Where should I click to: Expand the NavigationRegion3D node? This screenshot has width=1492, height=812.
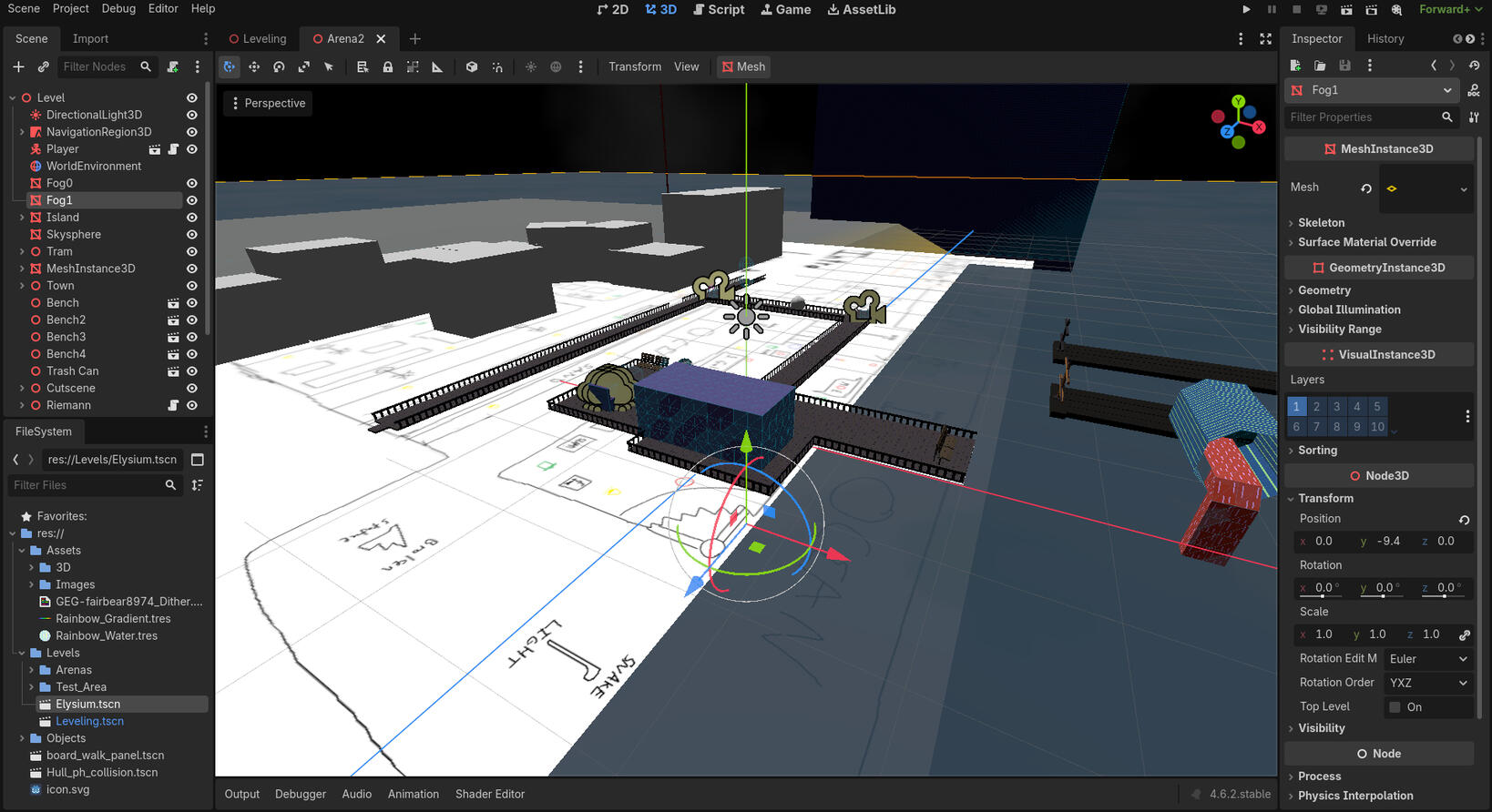(22, 132)
